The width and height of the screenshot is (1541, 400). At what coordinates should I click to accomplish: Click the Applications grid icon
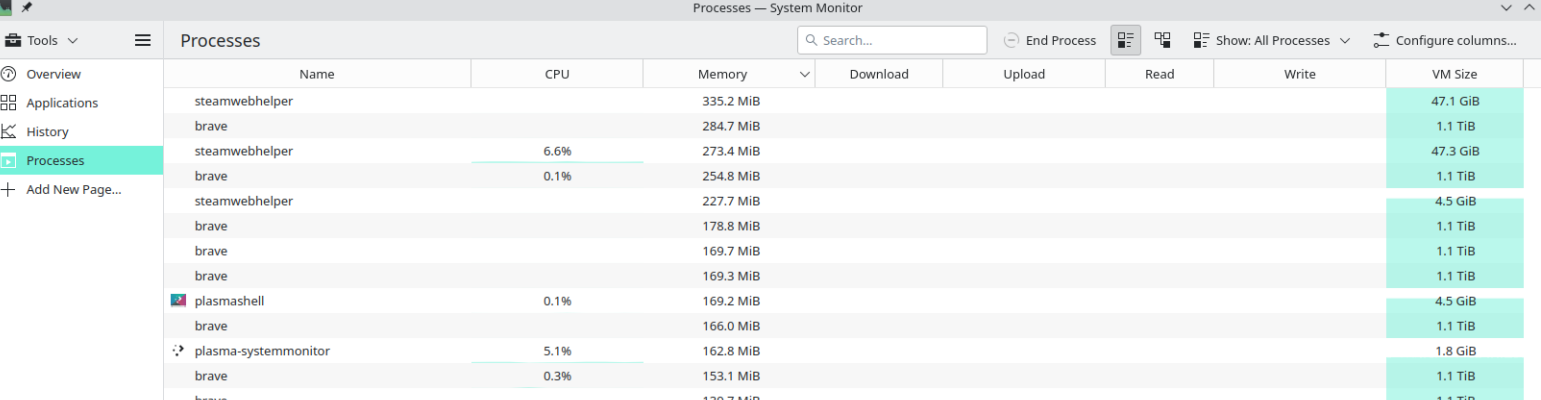9,103
